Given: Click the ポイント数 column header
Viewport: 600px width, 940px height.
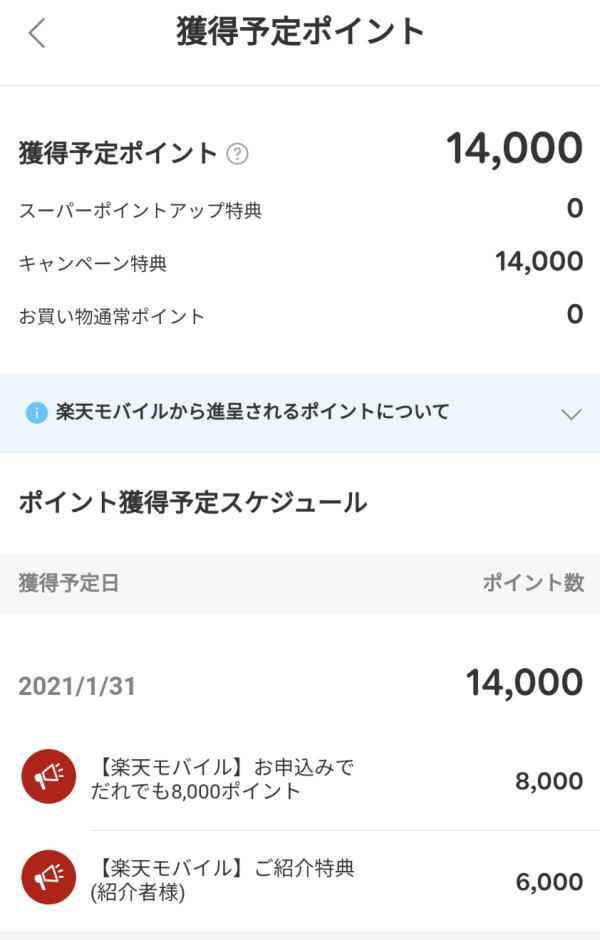Looking at the screenshot, I should coord(533,583).
